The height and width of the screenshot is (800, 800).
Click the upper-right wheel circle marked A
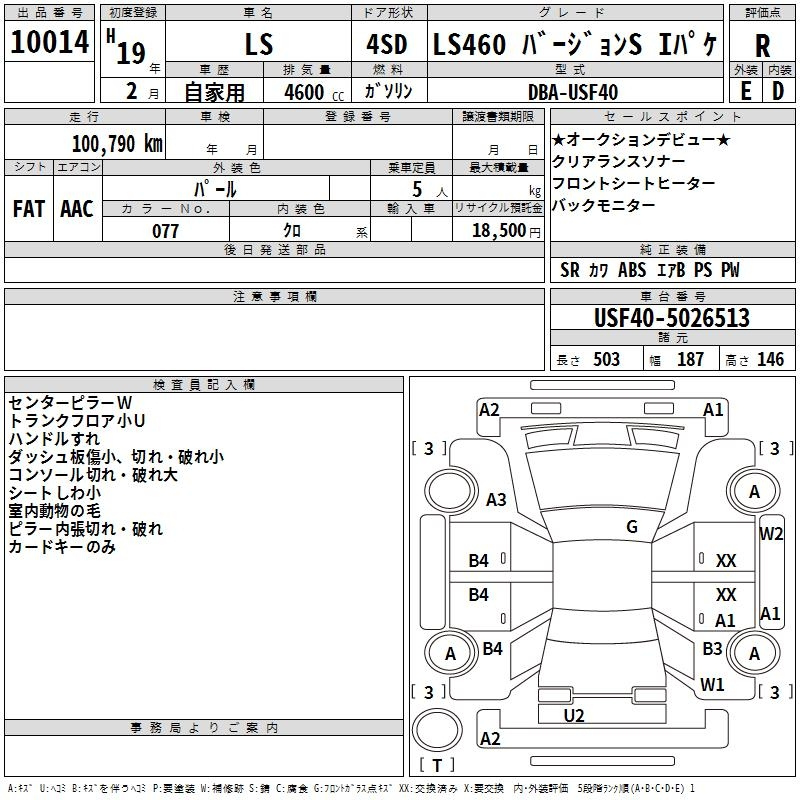754,491
